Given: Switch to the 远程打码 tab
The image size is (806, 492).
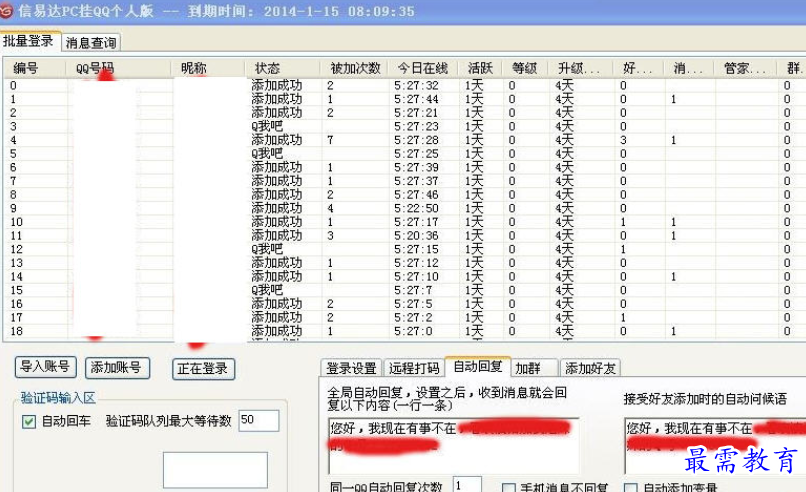Looking at the screenshot, I should point(414,368).
